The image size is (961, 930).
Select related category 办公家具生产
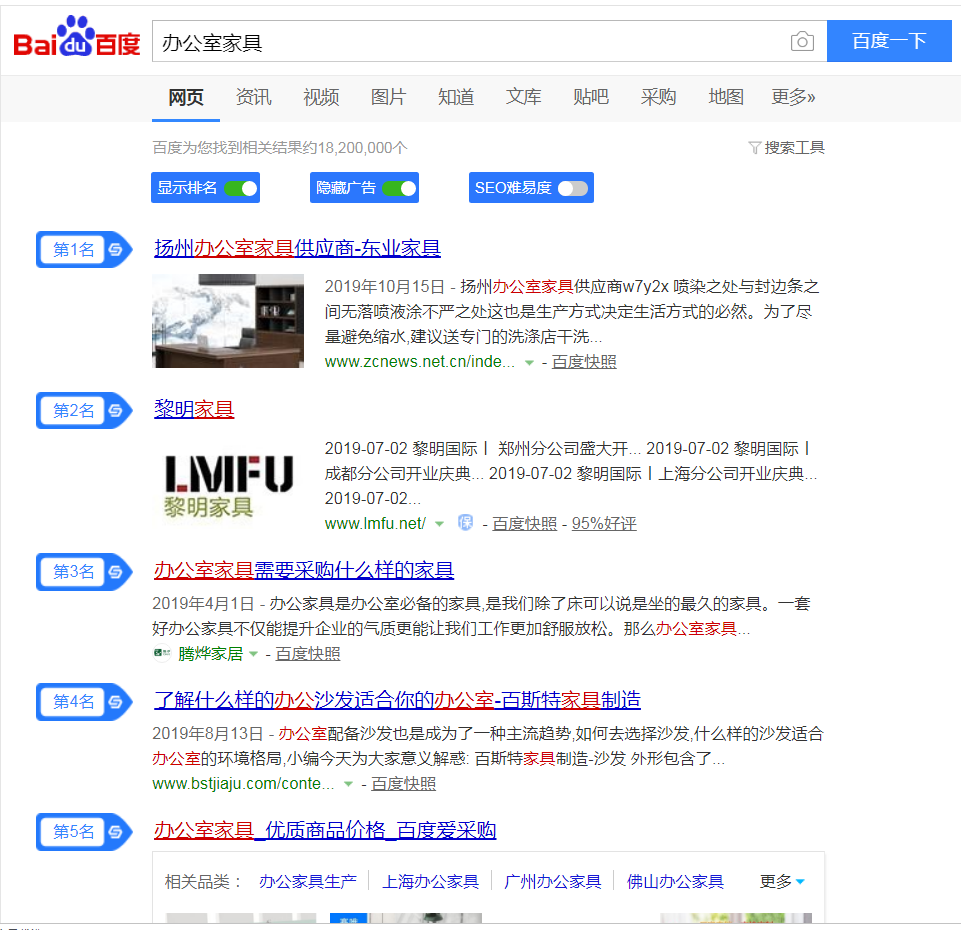[308, 882]
